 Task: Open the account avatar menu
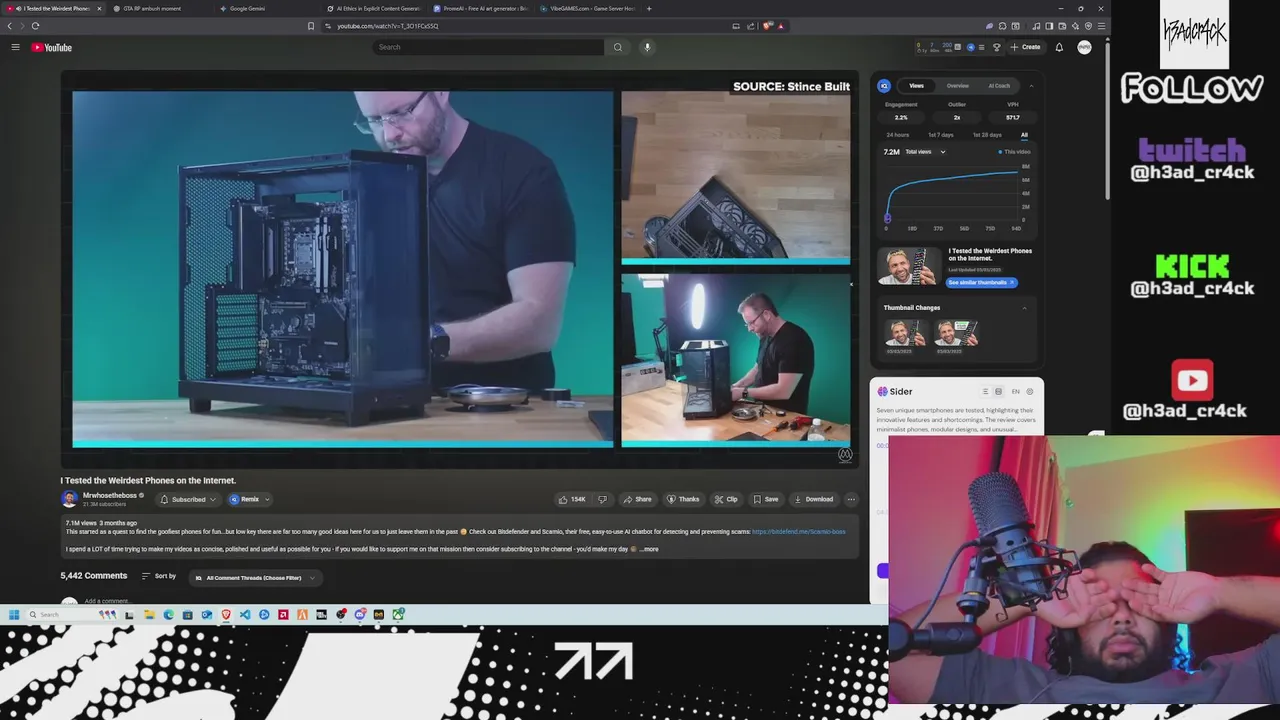[x=1084, y=47]
